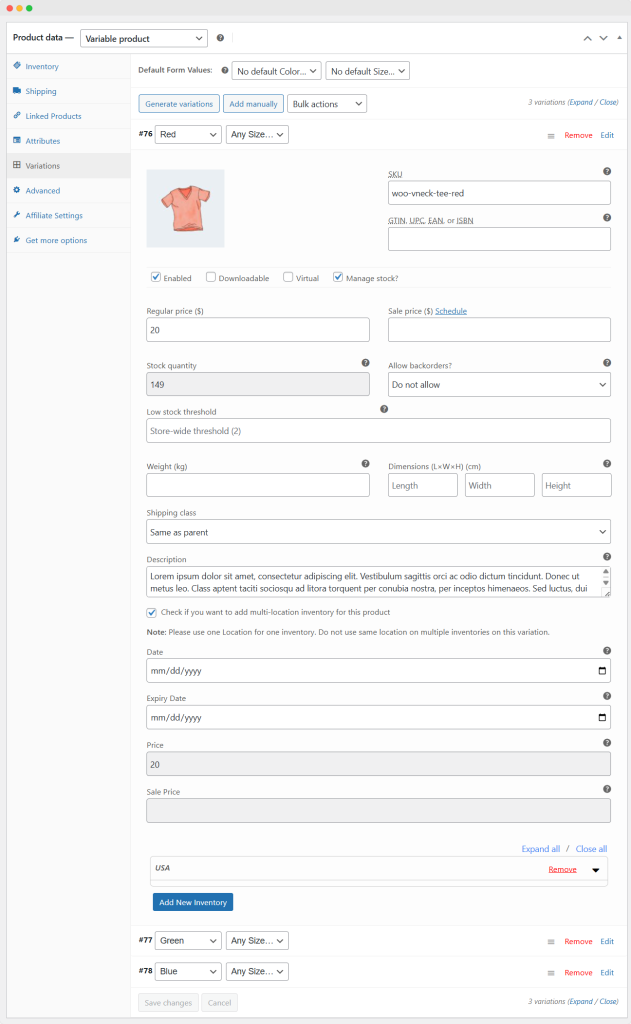Image resolution: width=631 pixels, height=1024 pixels.
Task: Click the Add New Inventory button
Action: click(193, 902)
